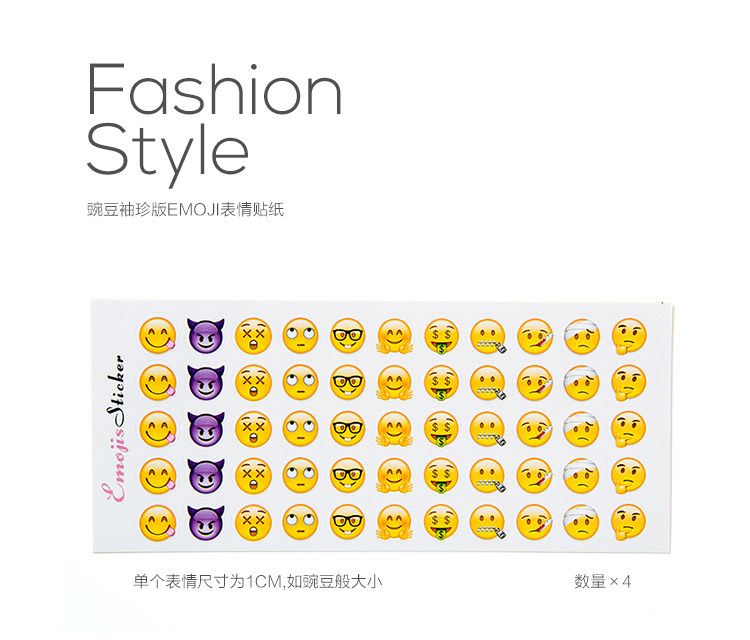Click the Emojis Sticker vertical logo
Screen dimensions: 750x640
coord(115,428)
